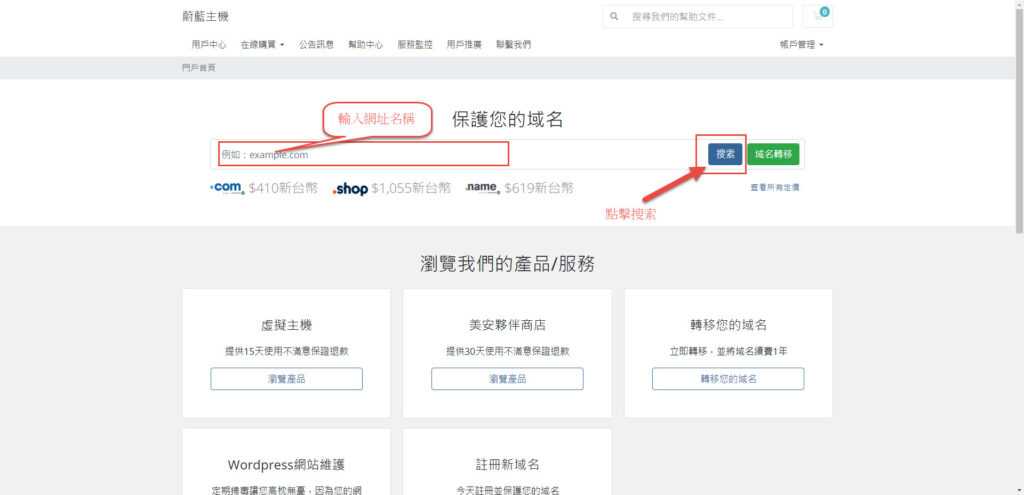Open the 查看所有定價 link
The image size is (1024, 495).
tap(775, 188)
